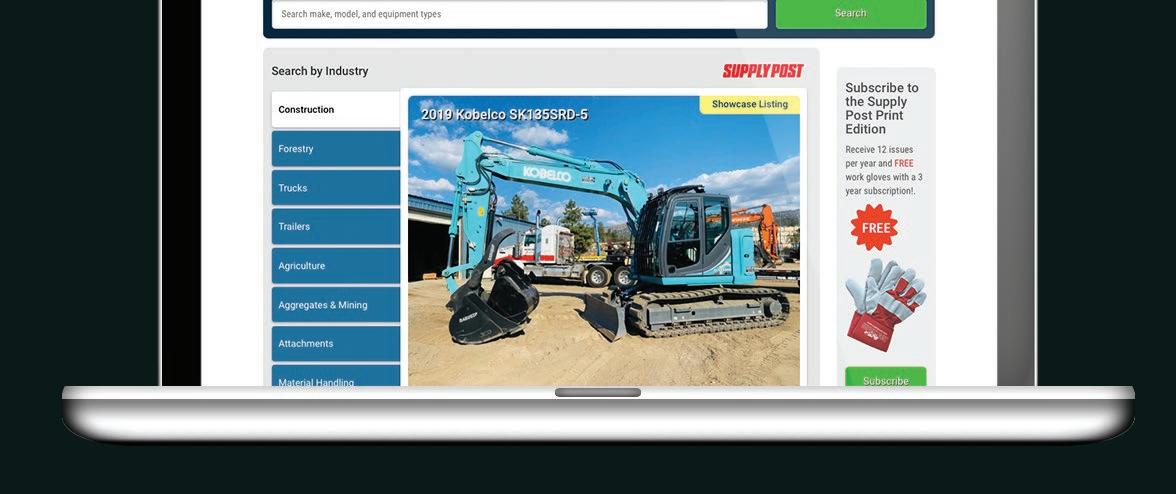The image size is (1176, 494).
Task: Click the Supply Post logo
Action: pos(763,71)
